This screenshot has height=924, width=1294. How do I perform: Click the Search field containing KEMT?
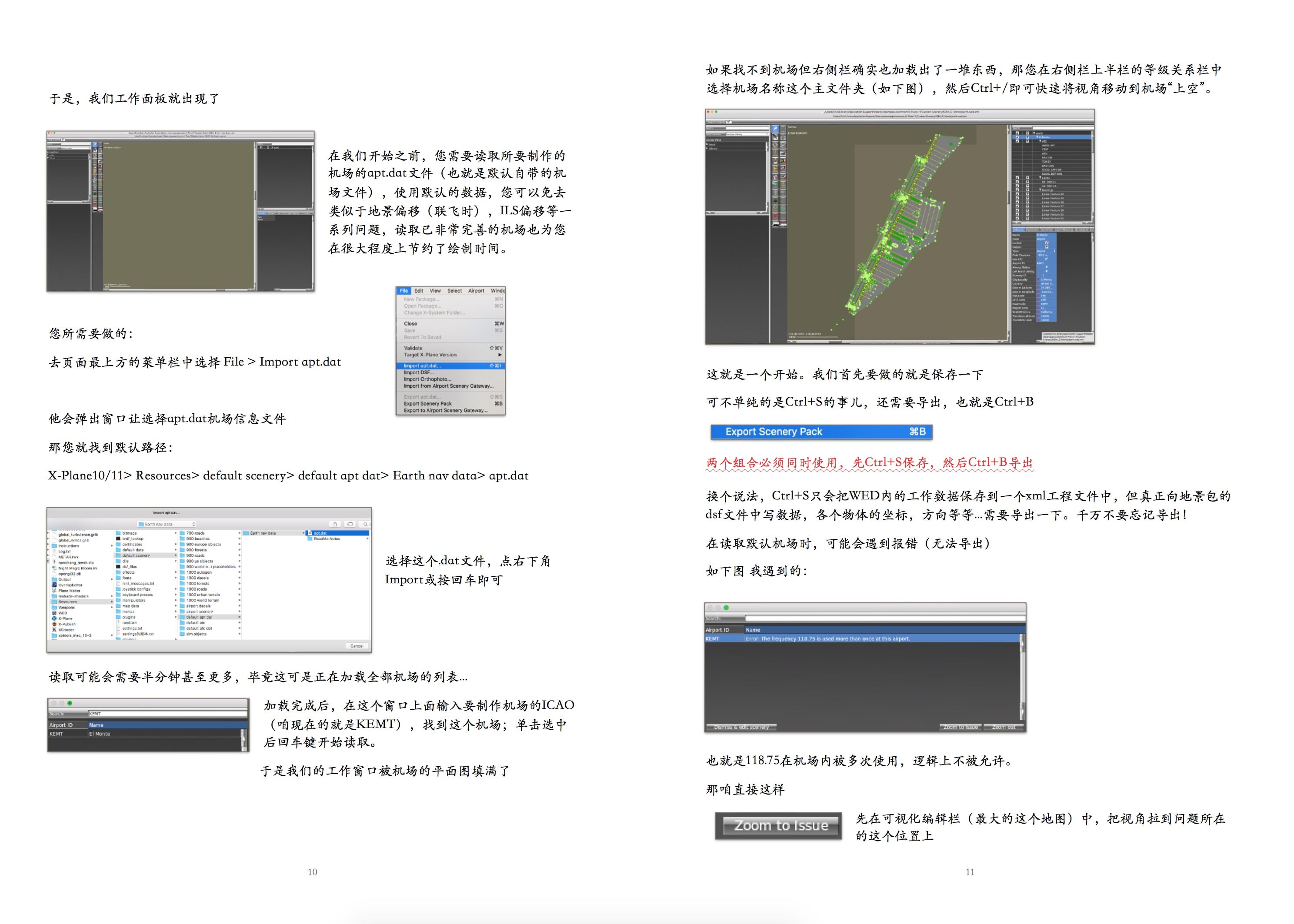coord(167,714)
